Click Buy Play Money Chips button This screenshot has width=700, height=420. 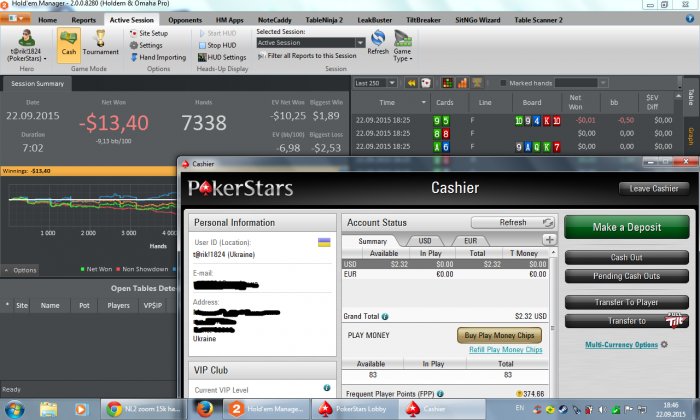click(499, 335)
